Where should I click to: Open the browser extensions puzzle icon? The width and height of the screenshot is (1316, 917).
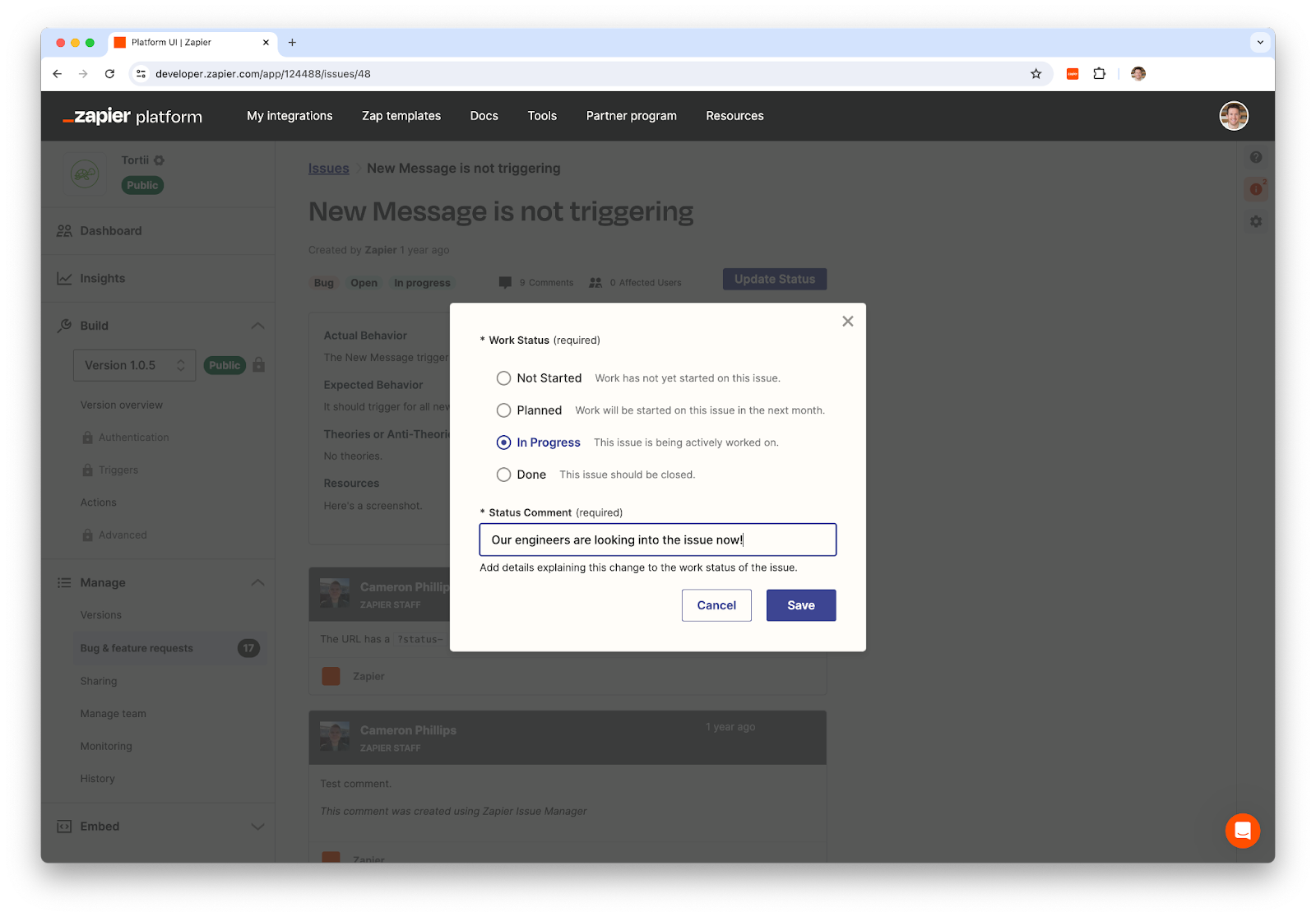point(1100,74)
